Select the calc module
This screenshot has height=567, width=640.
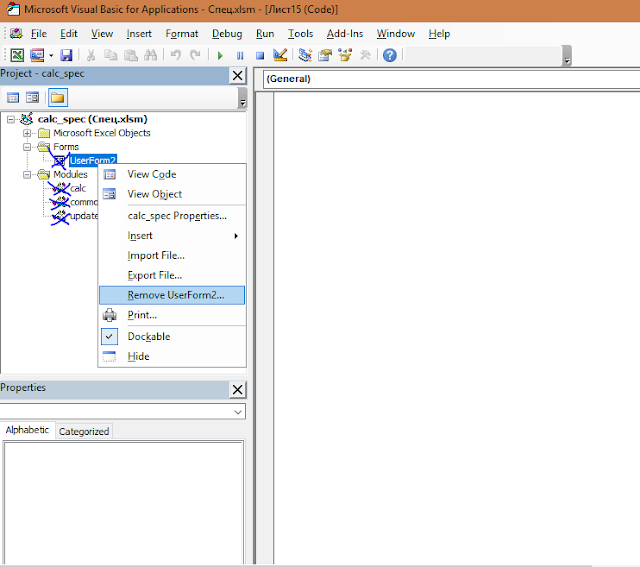(78, 188)
